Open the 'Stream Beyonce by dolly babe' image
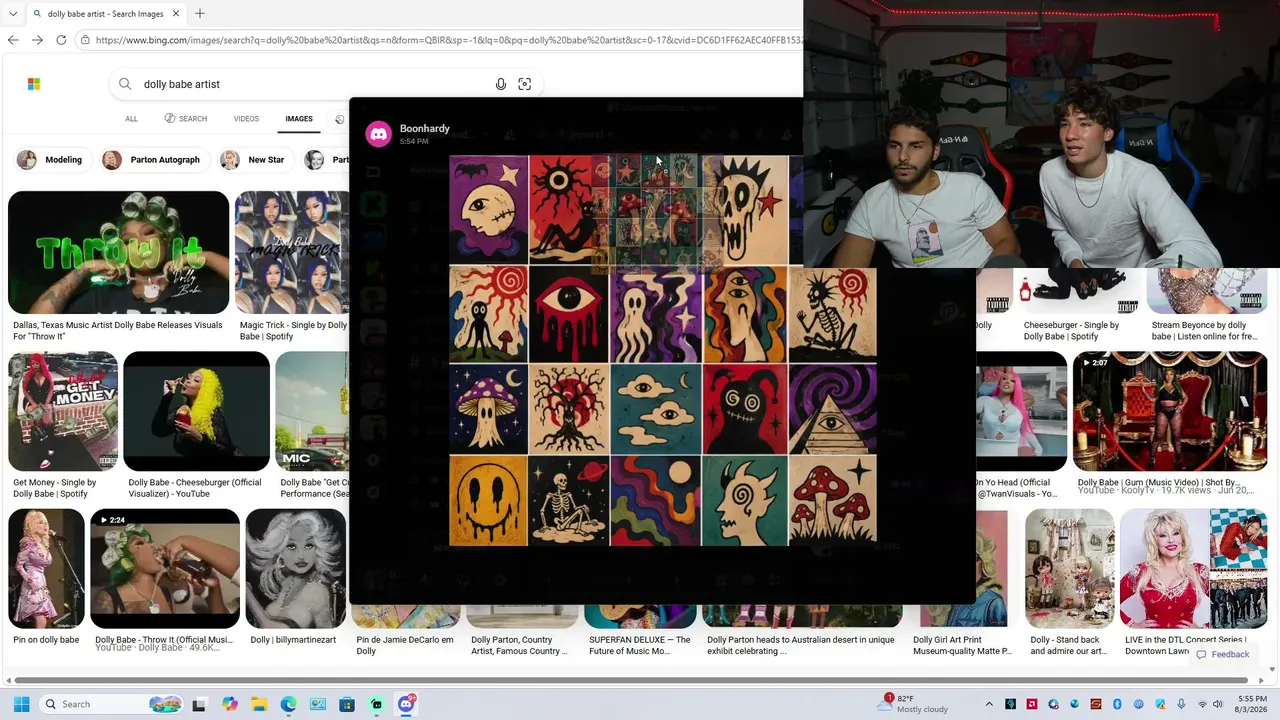 [1207, 291]
